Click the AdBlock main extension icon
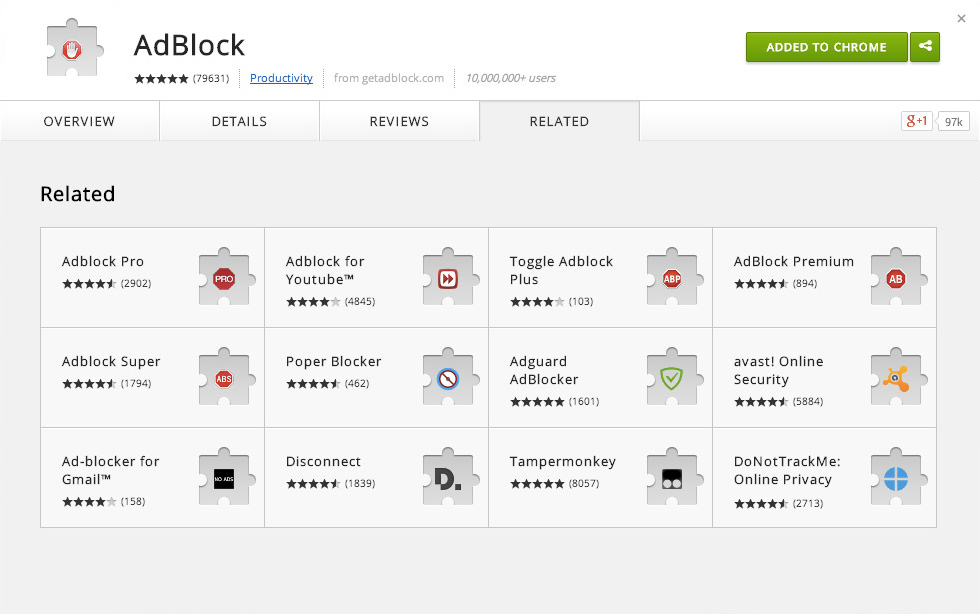 (x=74, y=48)
